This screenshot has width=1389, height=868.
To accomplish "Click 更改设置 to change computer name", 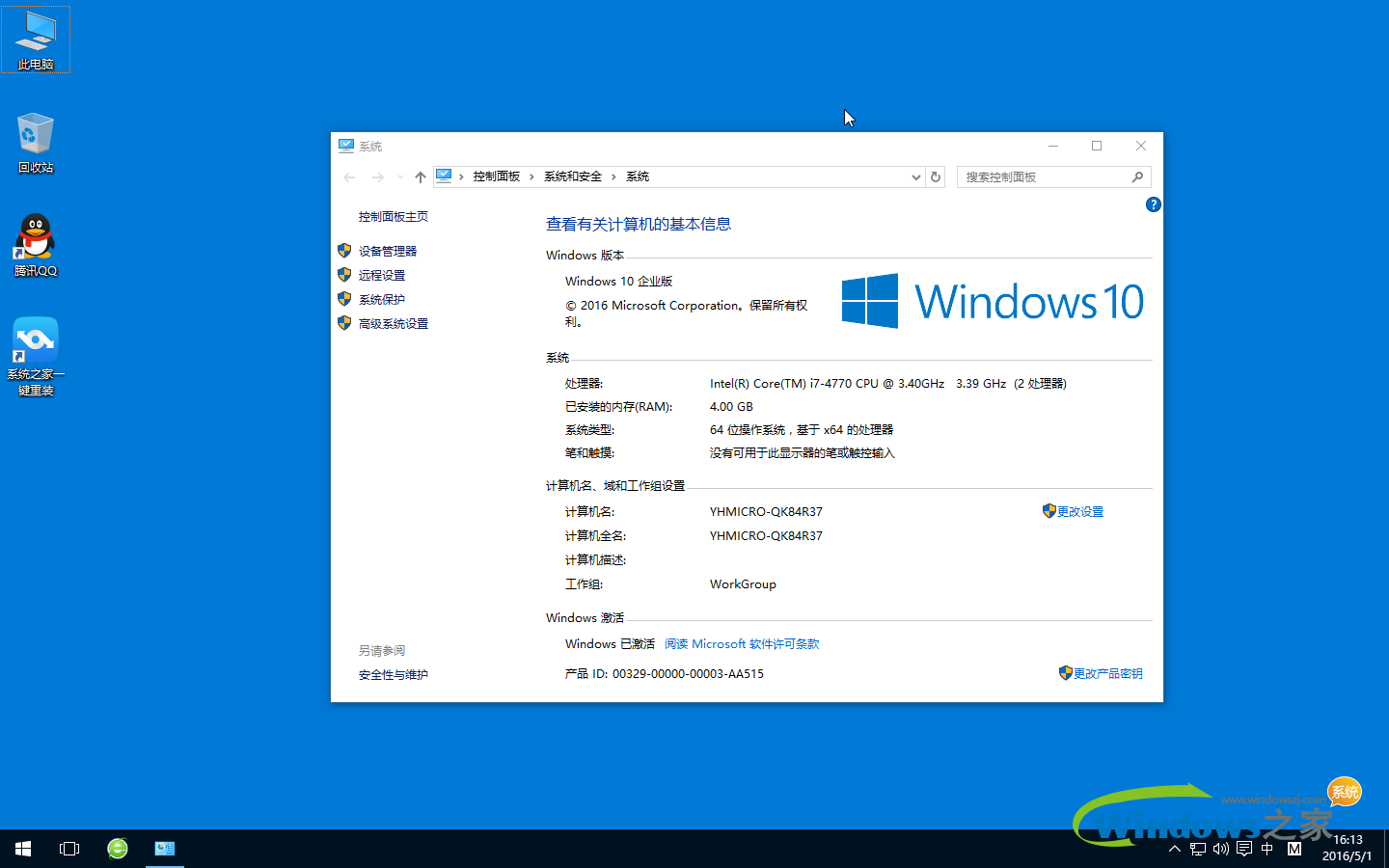I will [1080, 511].
